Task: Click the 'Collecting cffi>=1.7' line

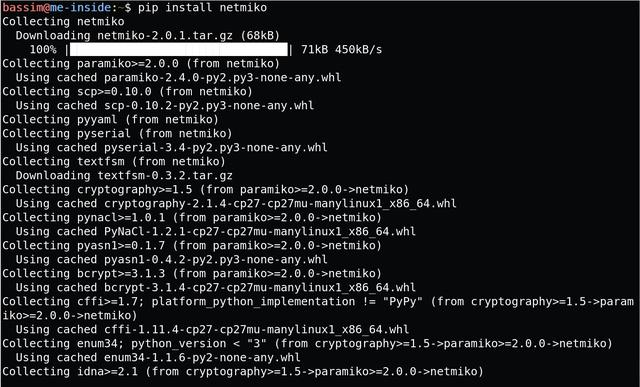Action: [x=318, y=309]
